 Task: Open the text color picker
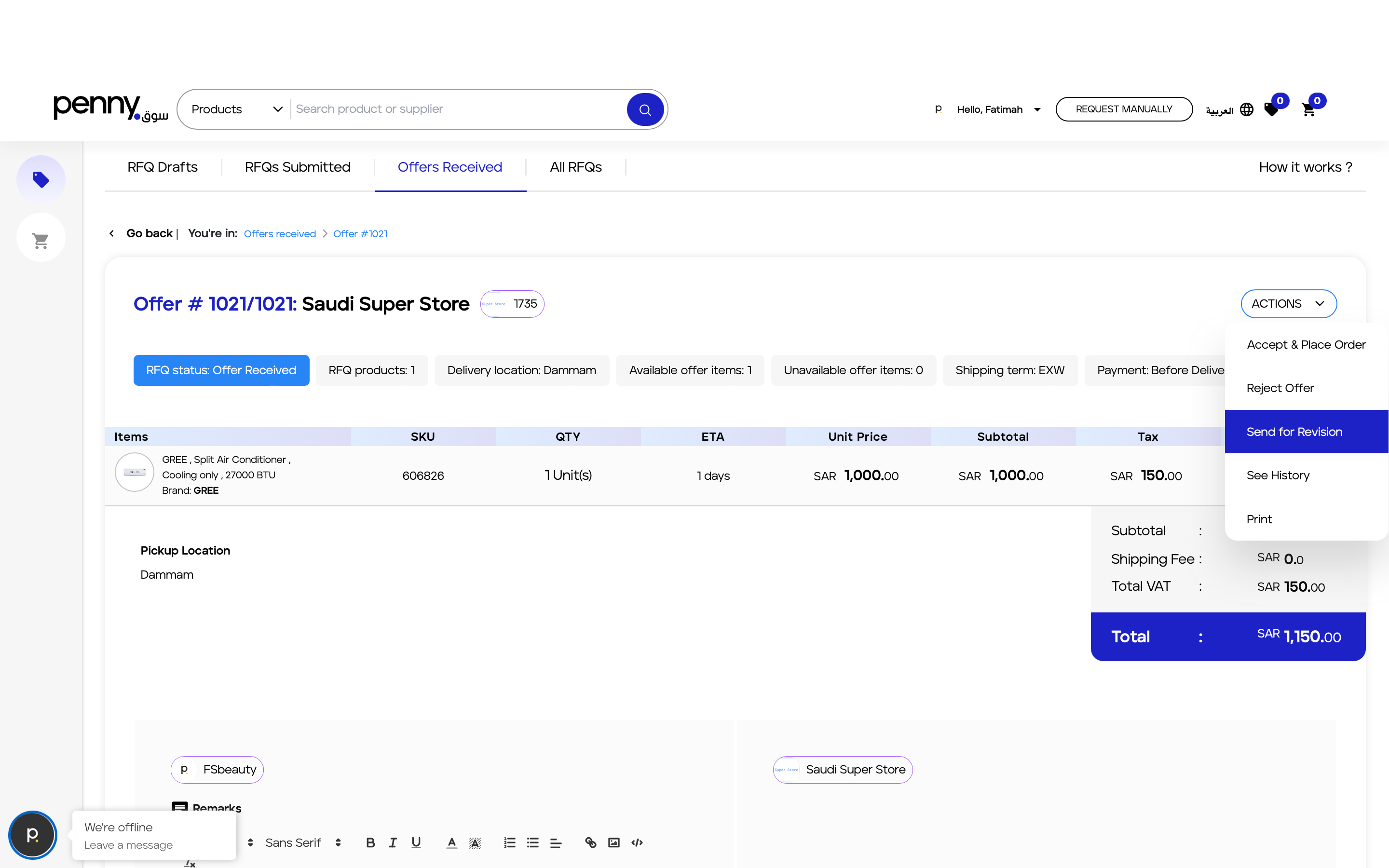point(452,843)
